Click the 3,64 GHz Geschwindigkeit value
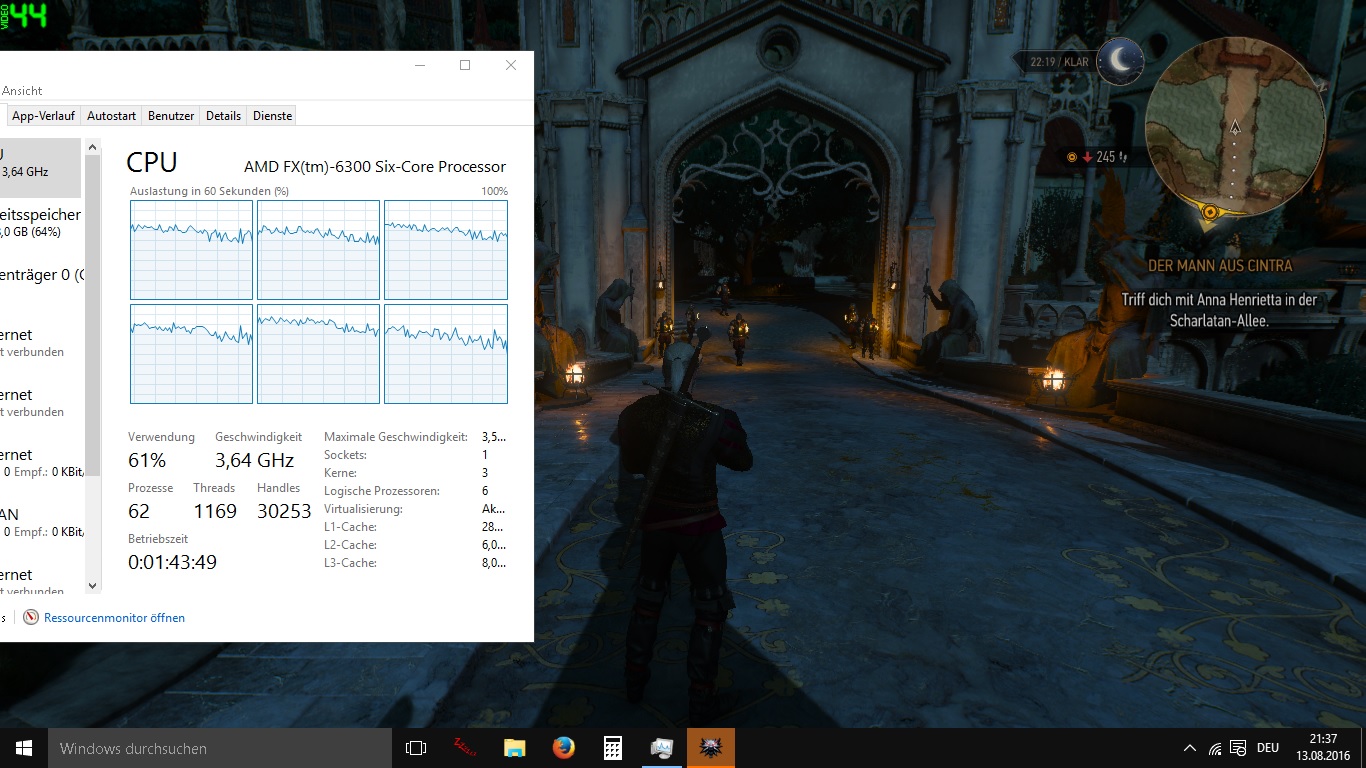This screenshot has height=768, width=1366. (254, 460)
